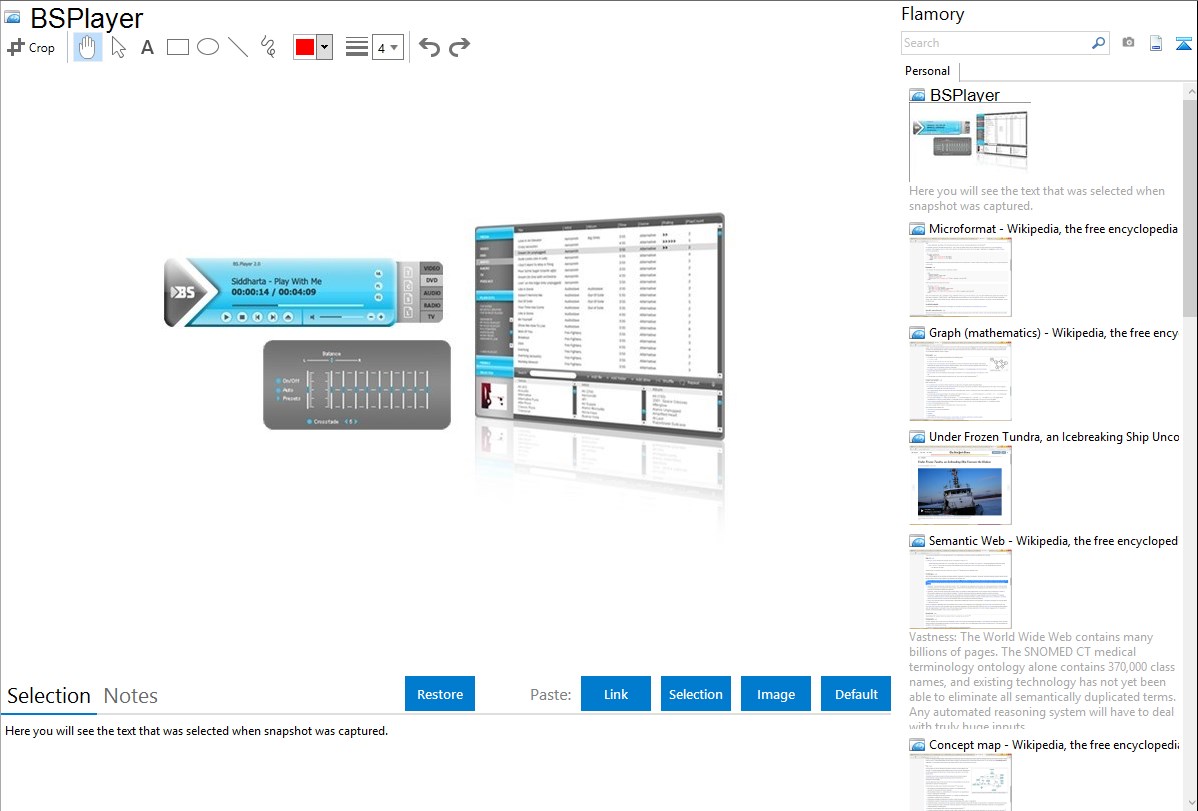Click the sidebar vertical scrollbar thumb
Image resolution: width=1198 pixels, height=811 pixels.
point(1190,207)
